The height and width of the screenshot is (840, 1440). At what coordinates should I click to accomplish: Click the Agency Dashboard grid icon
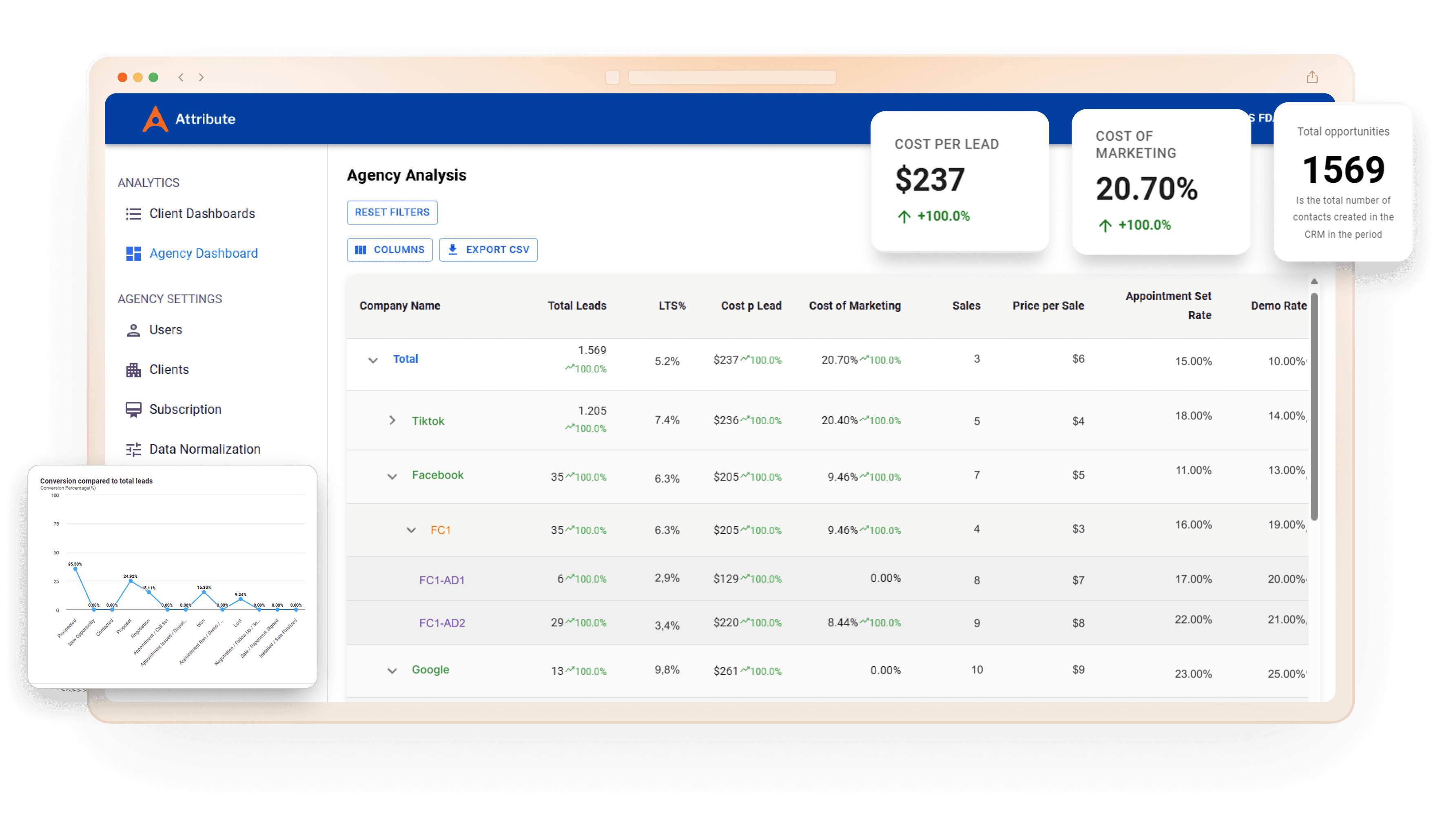[133, 254]
